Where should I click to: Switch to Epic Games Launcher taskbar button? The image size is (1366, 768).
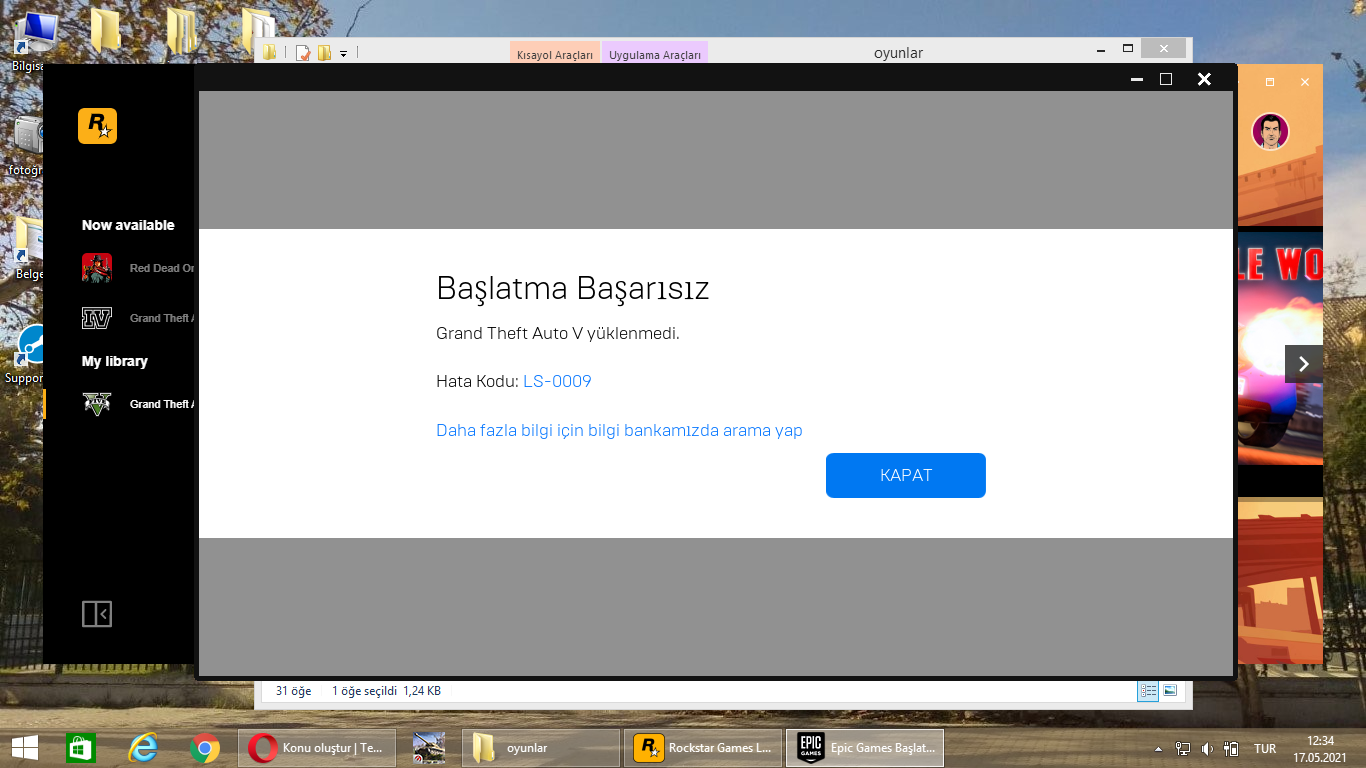pyautogui.click(x=865, y=747)
